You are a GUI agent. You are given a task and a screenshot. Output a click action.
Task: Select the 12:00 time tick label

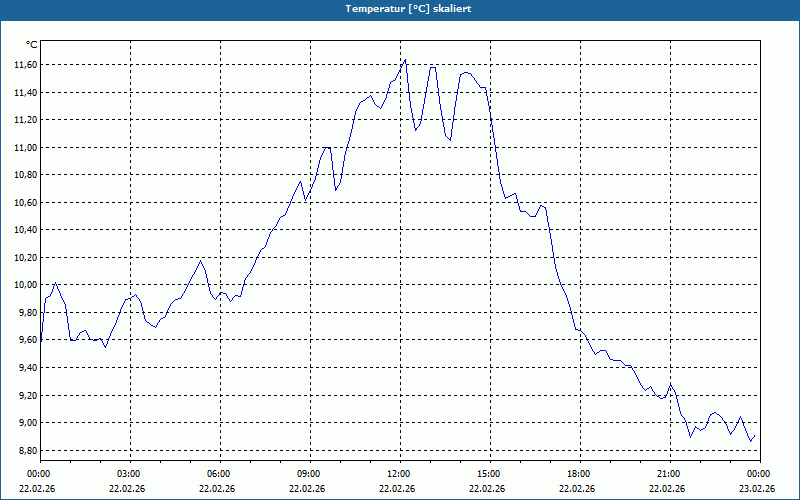click(401, 474)
